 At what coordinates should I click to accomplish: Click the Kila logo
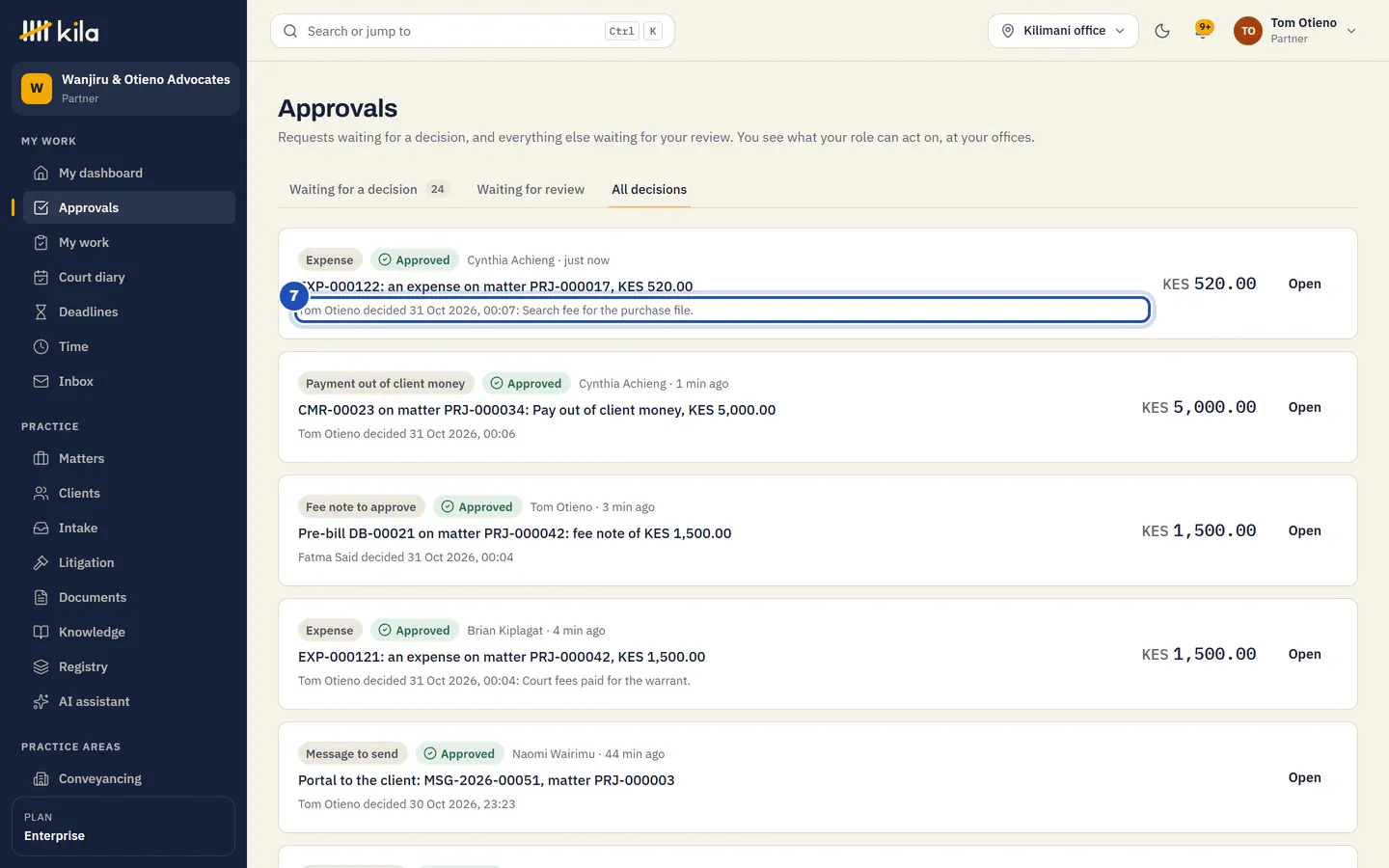coord(59,31)
